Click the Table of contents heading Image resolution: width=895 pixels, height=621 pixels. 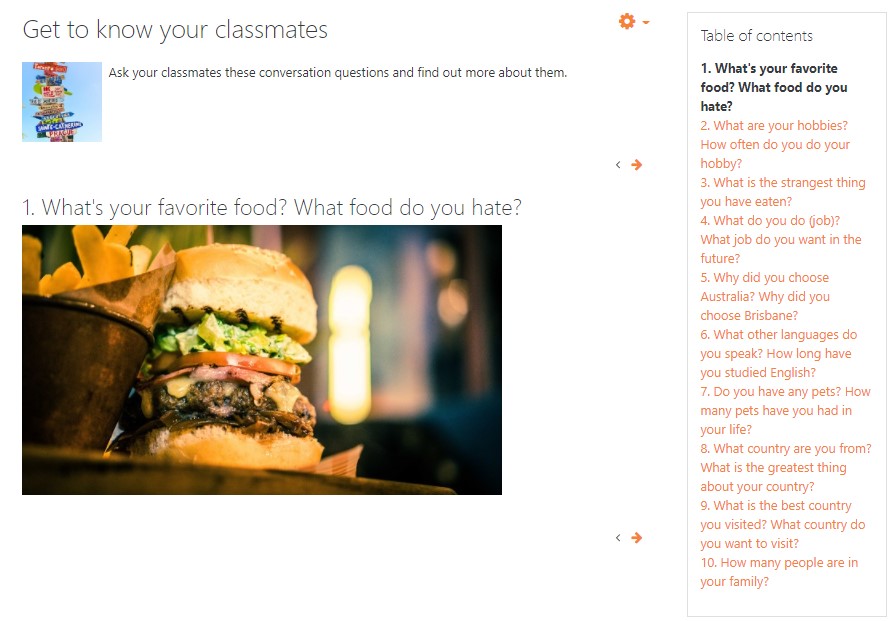pyautogui.click(x=756, y=36)
